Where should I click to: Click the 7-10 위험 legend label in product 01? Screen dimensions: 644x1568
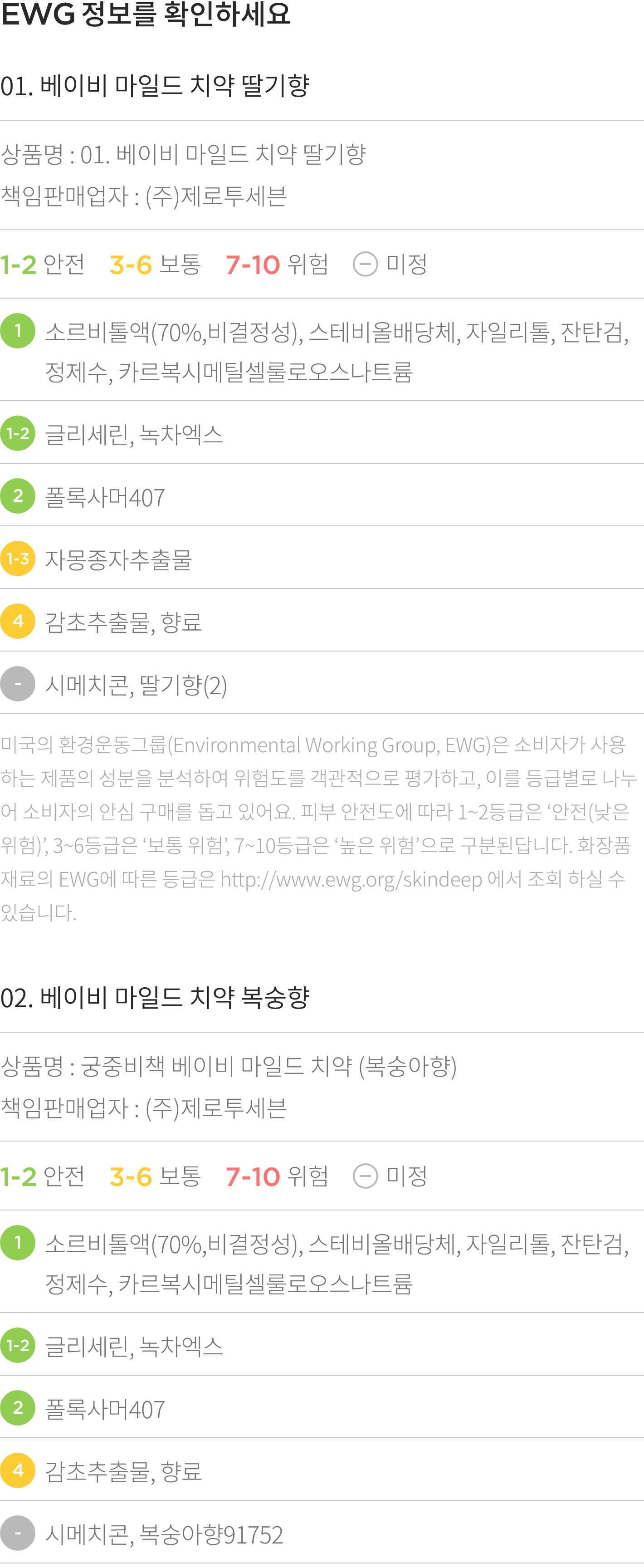(277, 264)
